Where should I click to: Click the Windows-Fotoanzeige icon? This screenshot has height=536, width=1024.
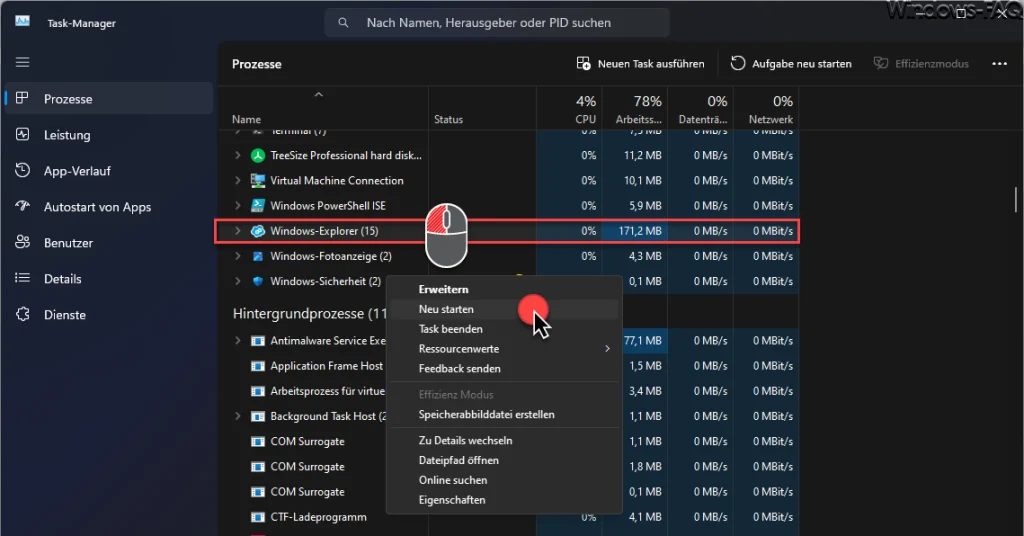(x=258, y=256)
